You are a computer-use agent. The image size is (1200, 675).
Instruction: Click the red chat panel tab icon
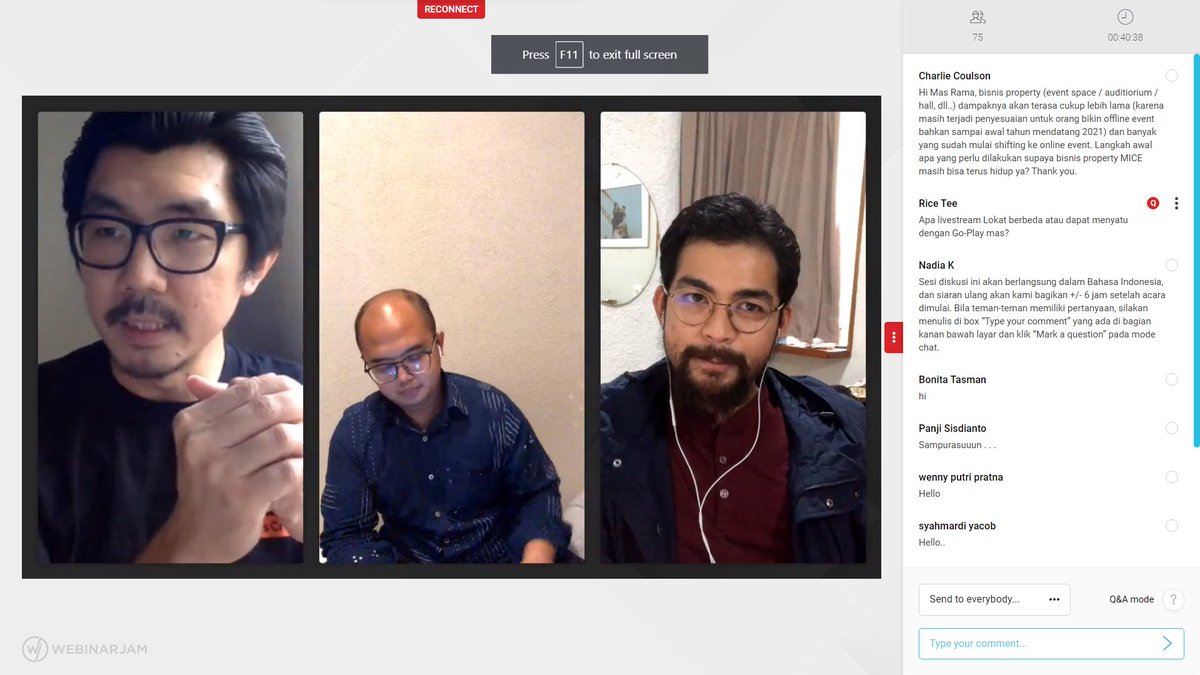click(x=893, y=338)
